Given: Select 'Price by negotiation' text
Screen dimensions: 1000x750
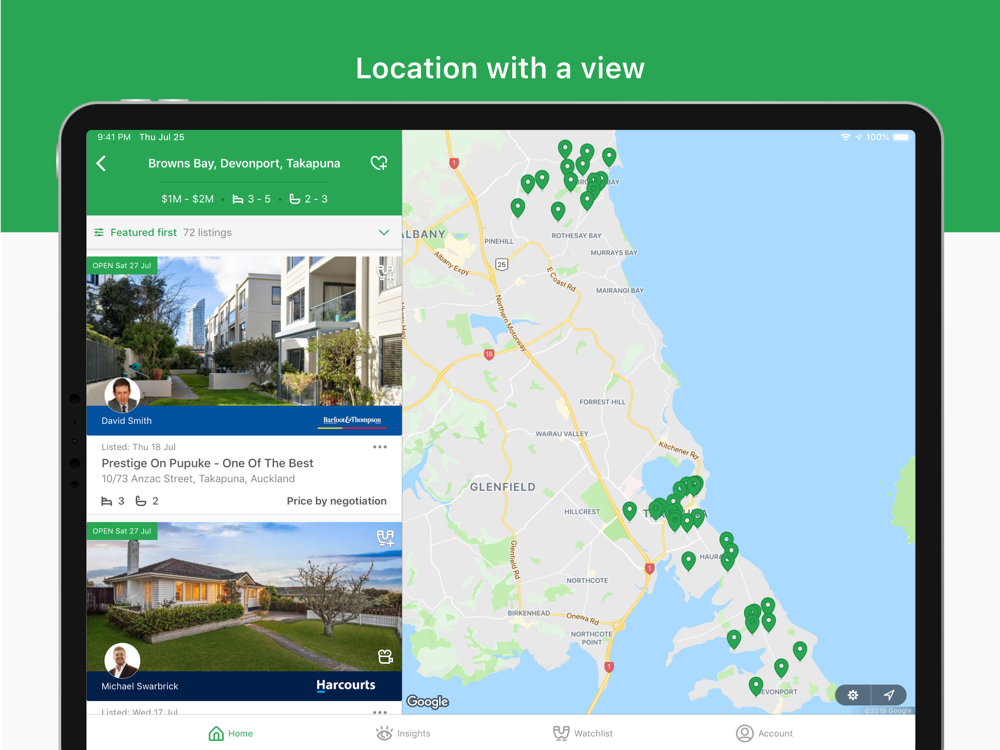Looking at the screenshot, I should (337, 501).
